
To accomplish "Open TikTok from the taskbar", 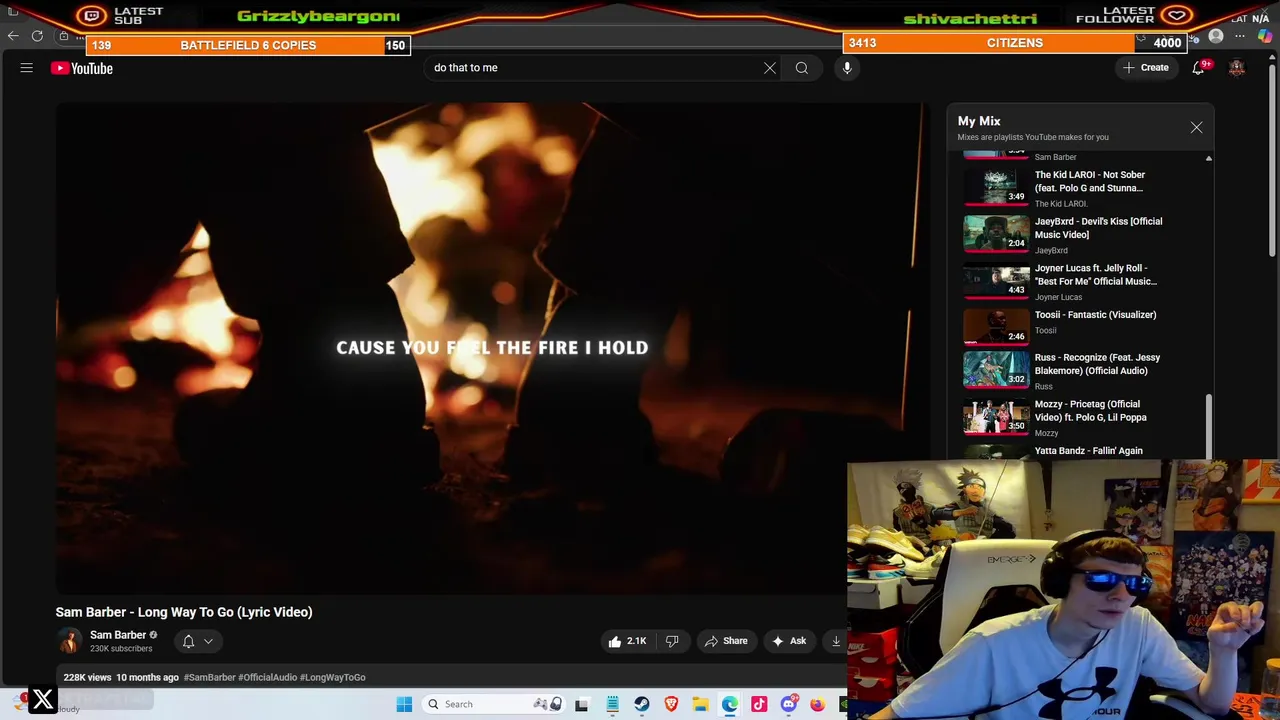I will point(759,704).
